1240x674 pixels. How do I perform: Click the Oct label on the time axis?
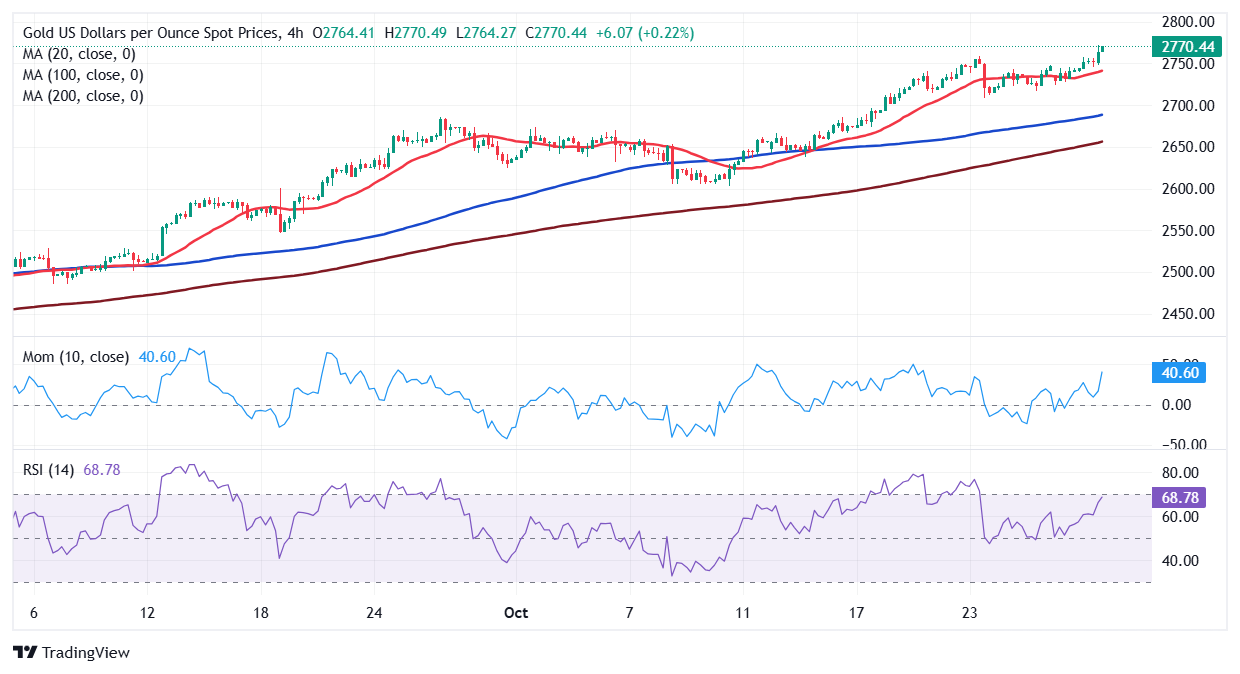[516, 613]
